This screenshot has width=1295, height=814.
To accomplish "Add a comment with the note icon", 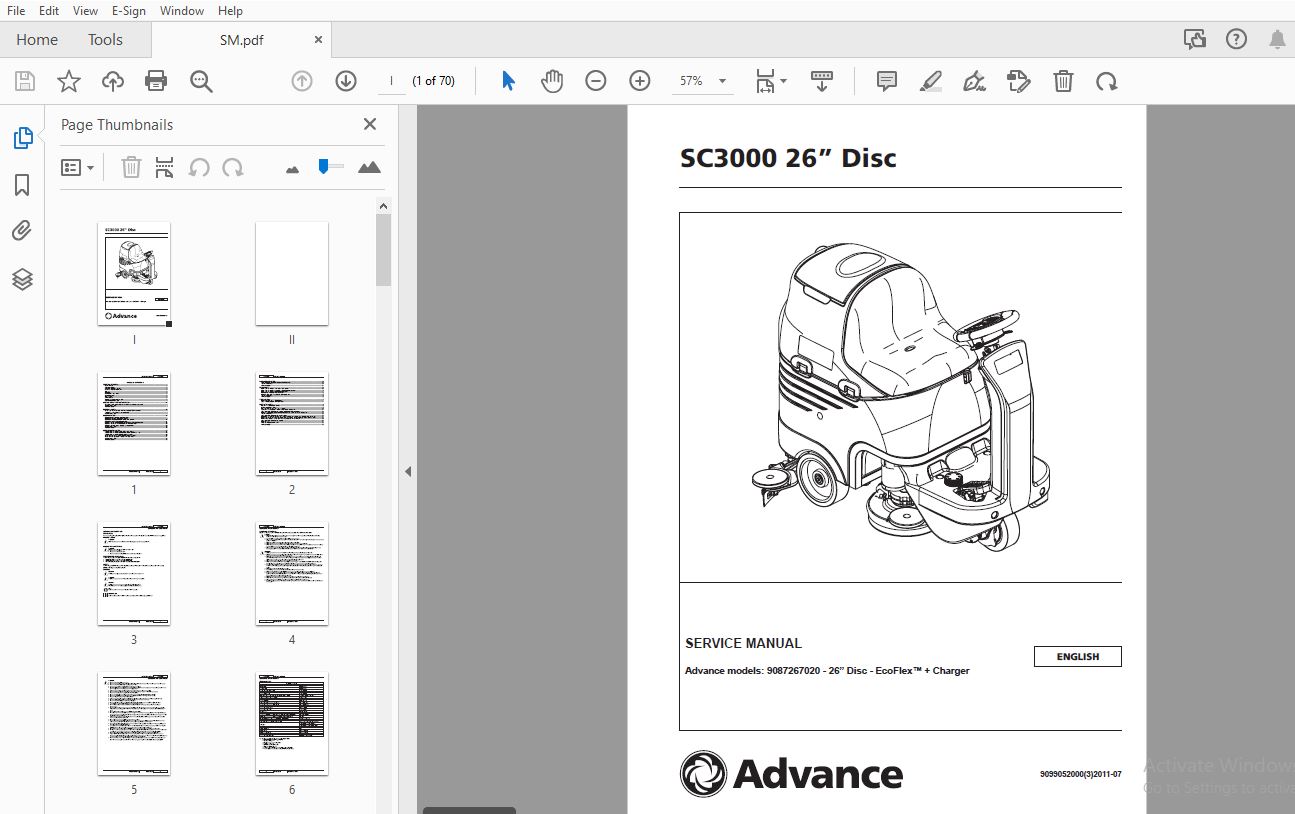I will point(886,81).
